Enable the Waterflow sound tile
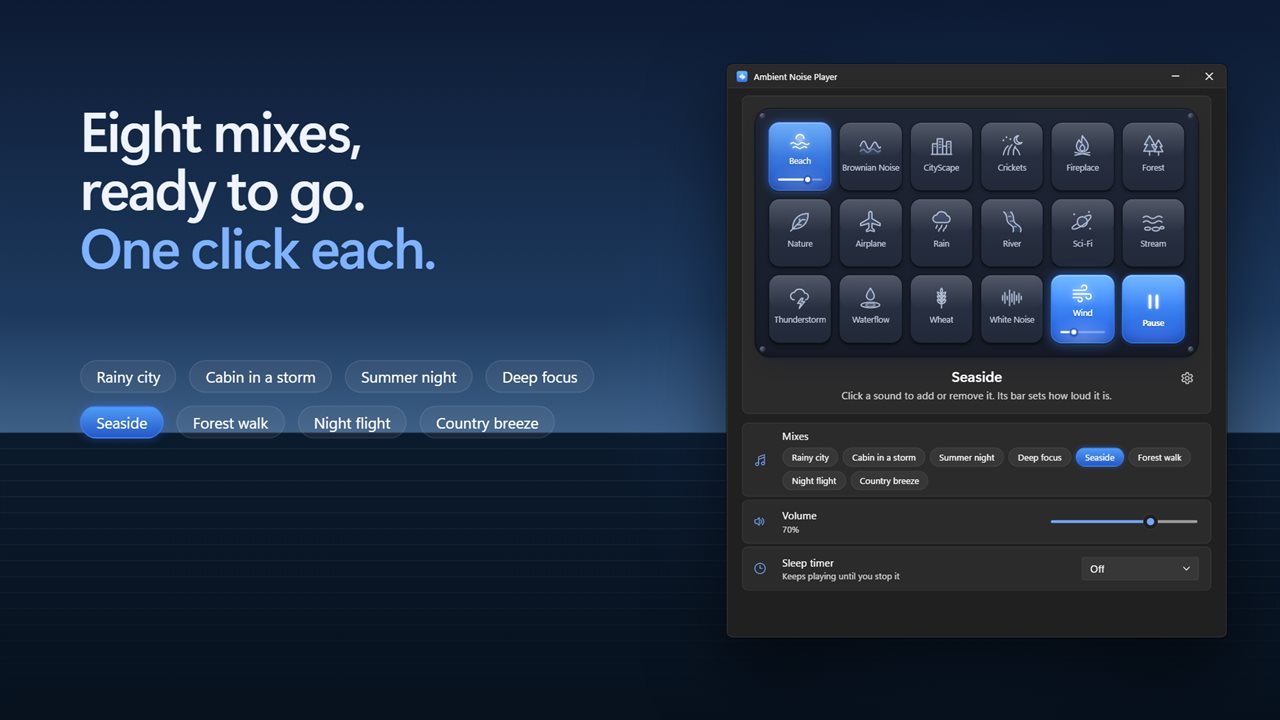 coord(870,309)
